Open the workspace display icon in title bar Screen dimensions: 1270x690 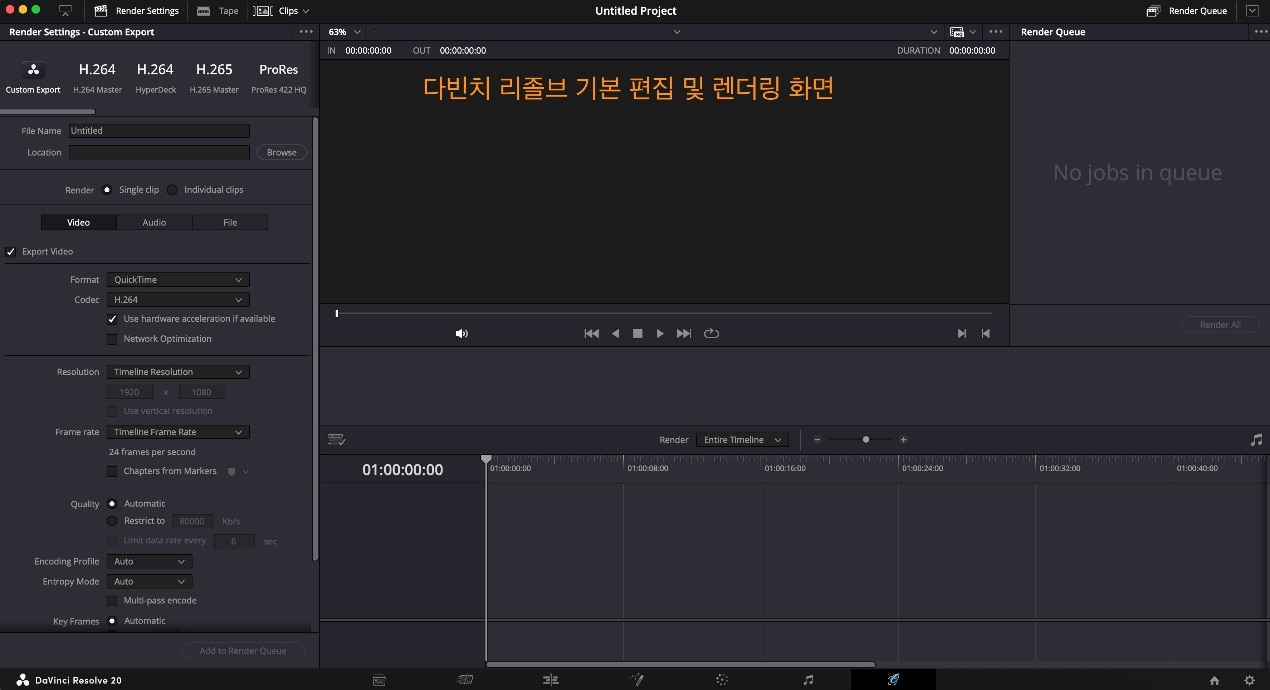[66, 11]
